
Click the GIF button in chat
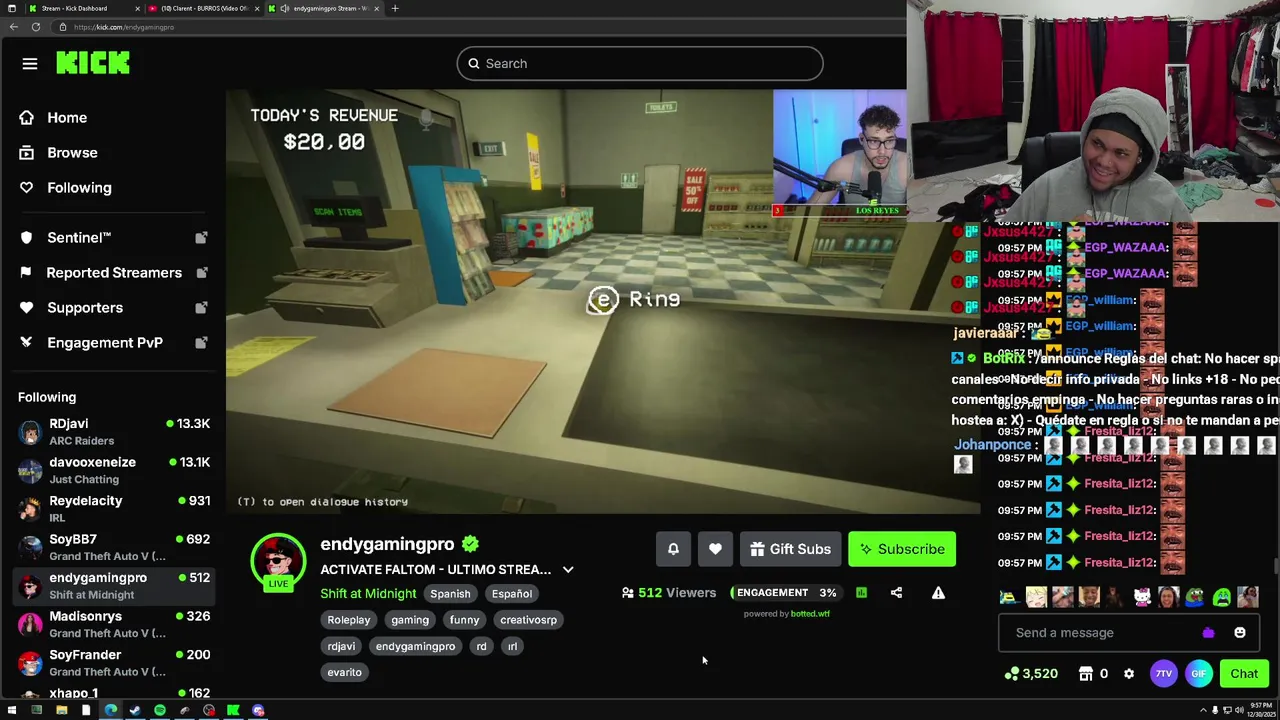click(1198, 674)
